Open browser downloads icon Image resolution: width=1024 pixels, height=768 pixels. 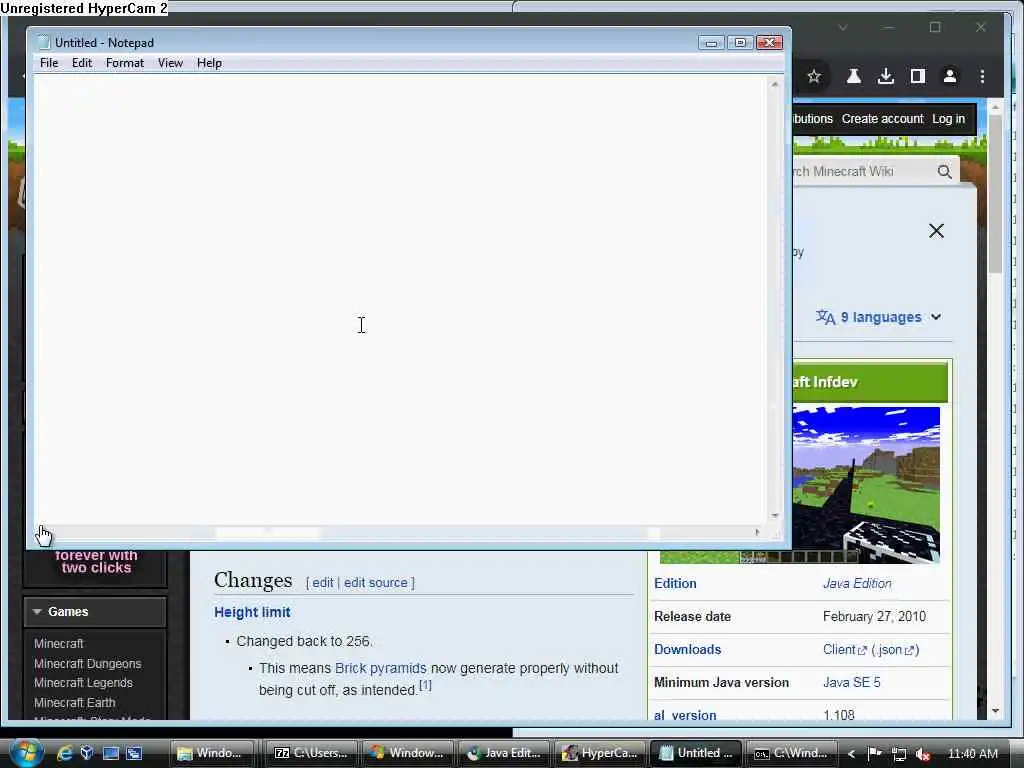(886, 76)
